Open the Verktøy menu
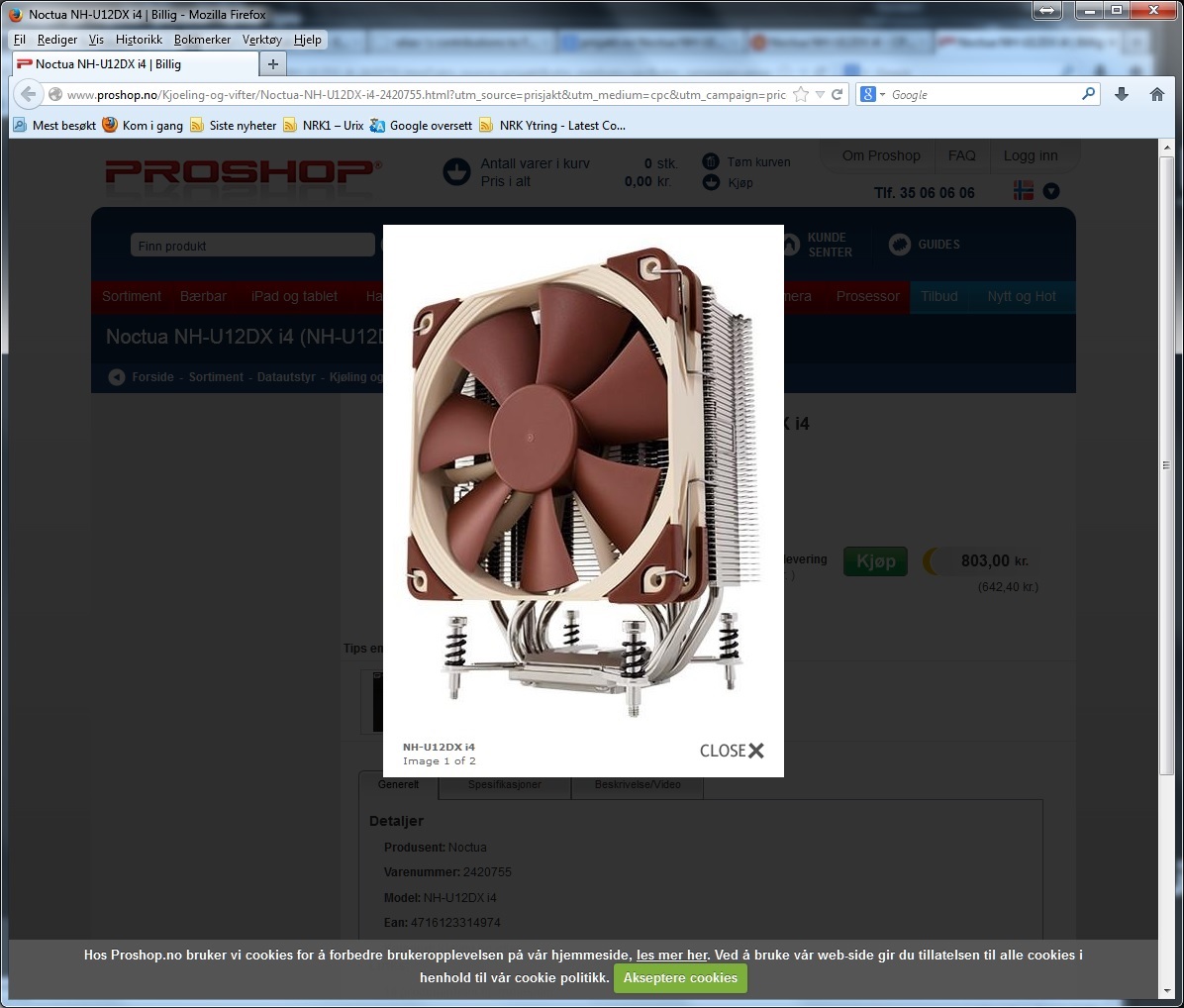This screenshot has width=1184, height=1008. point(262,40)
